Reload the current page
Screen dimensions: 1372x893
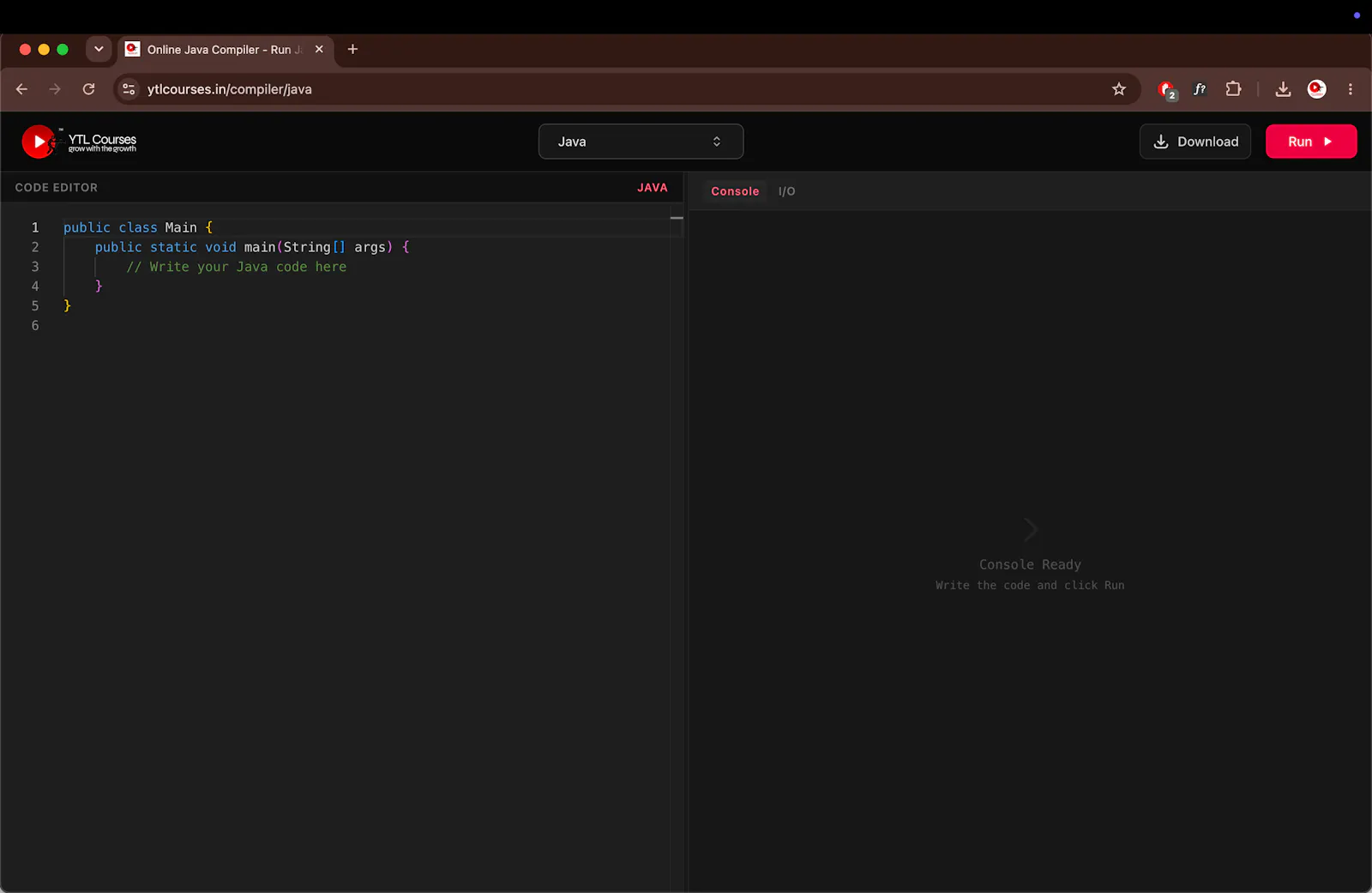(88, 89)
